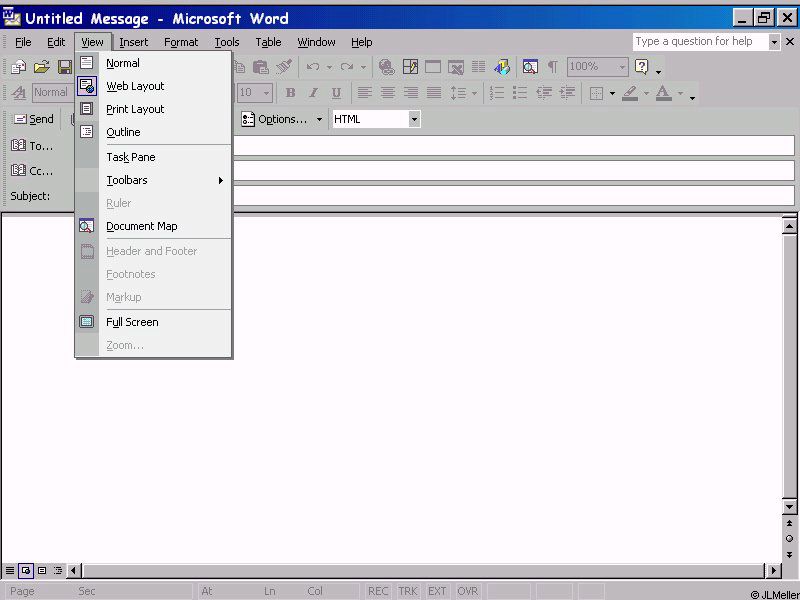This screenshot has width=800, height=600.
Task: Choose Full Screen in the View menu
Action: [x=132, y=322]
